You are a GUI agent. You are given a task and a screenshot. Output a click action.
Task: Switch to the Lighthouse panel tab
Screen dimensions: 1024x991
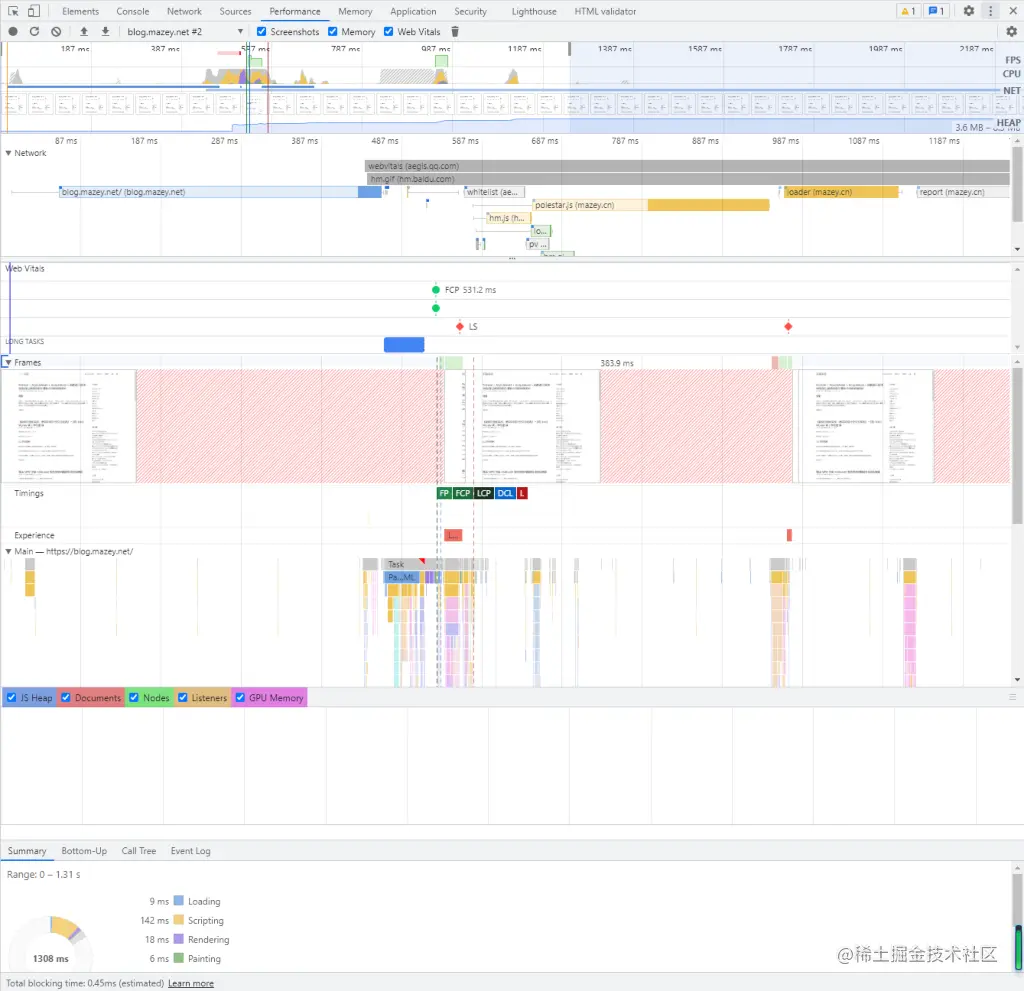(x=533, y=11)
